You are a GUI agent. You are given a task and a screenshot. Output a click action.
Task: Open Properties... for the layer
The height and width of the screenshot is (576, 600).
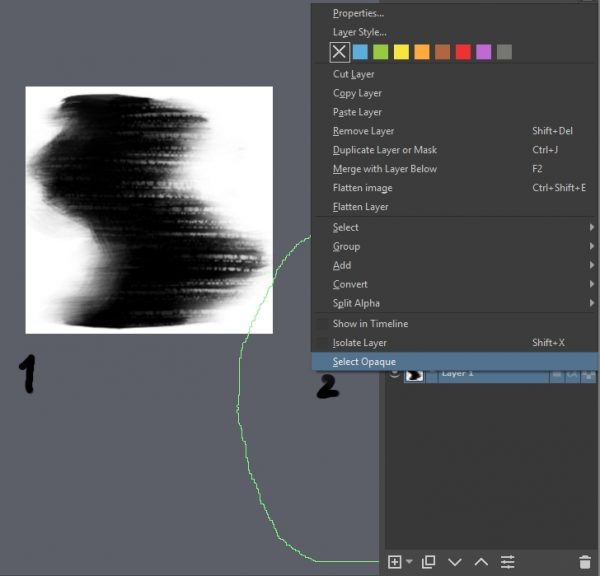[358, 13]
